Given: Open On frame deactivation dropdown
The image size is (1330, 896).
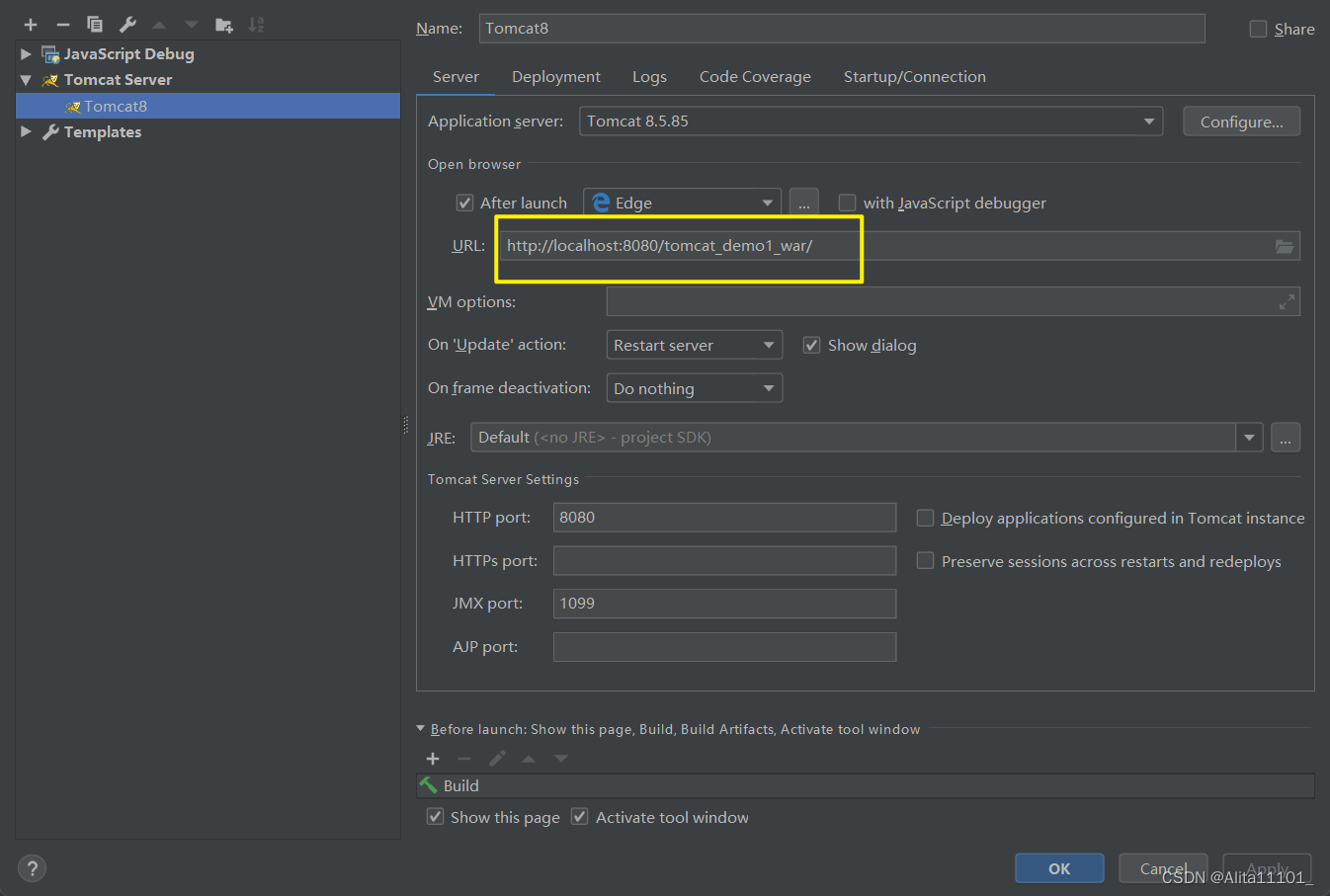Looking at the screenshot, I should pos(694,388).
